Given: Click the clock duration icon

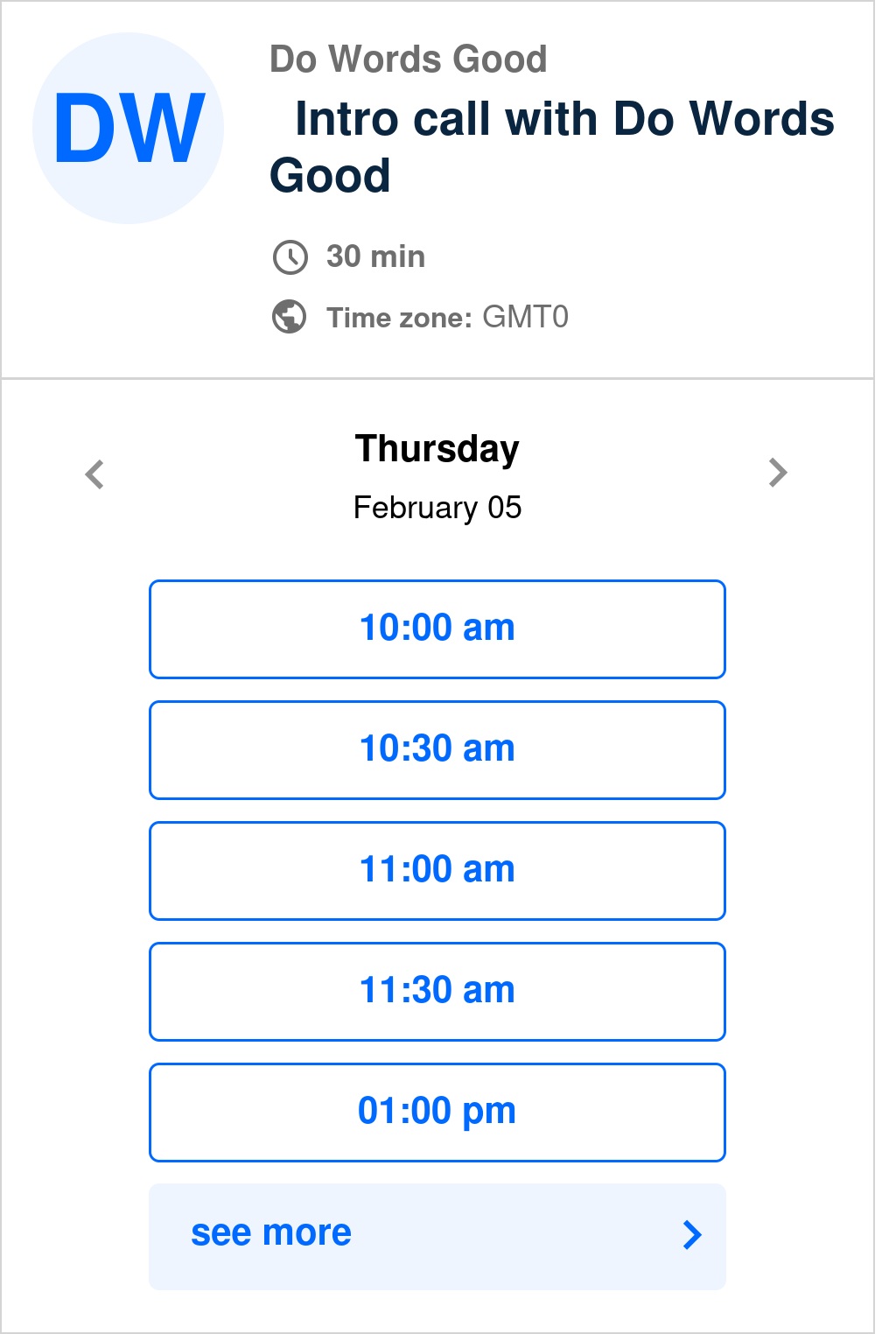Looking at the screenshot, I should click(x=290, y=257).
